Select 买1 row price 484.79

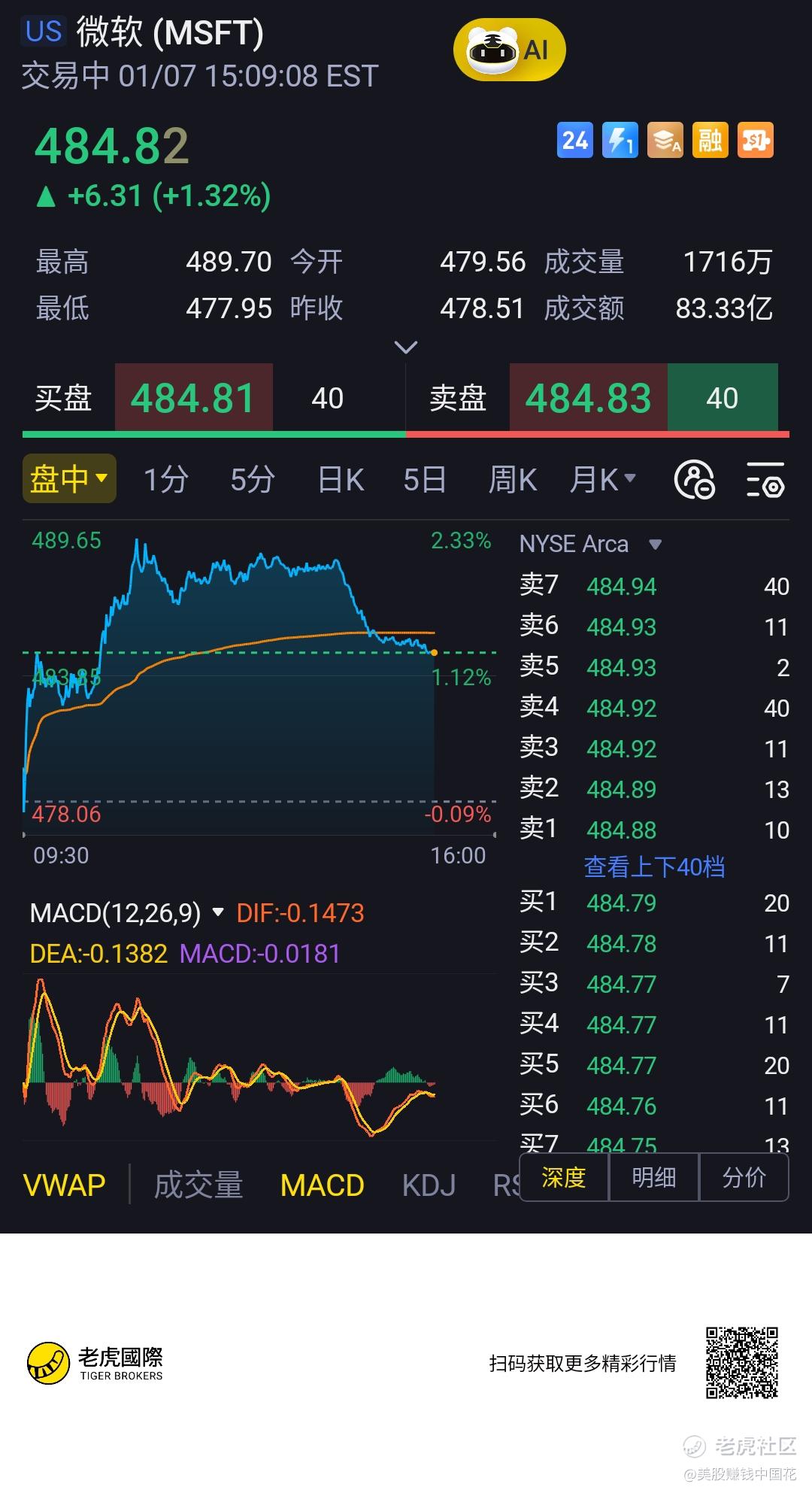pyautogui.click(x=654, y=903)
